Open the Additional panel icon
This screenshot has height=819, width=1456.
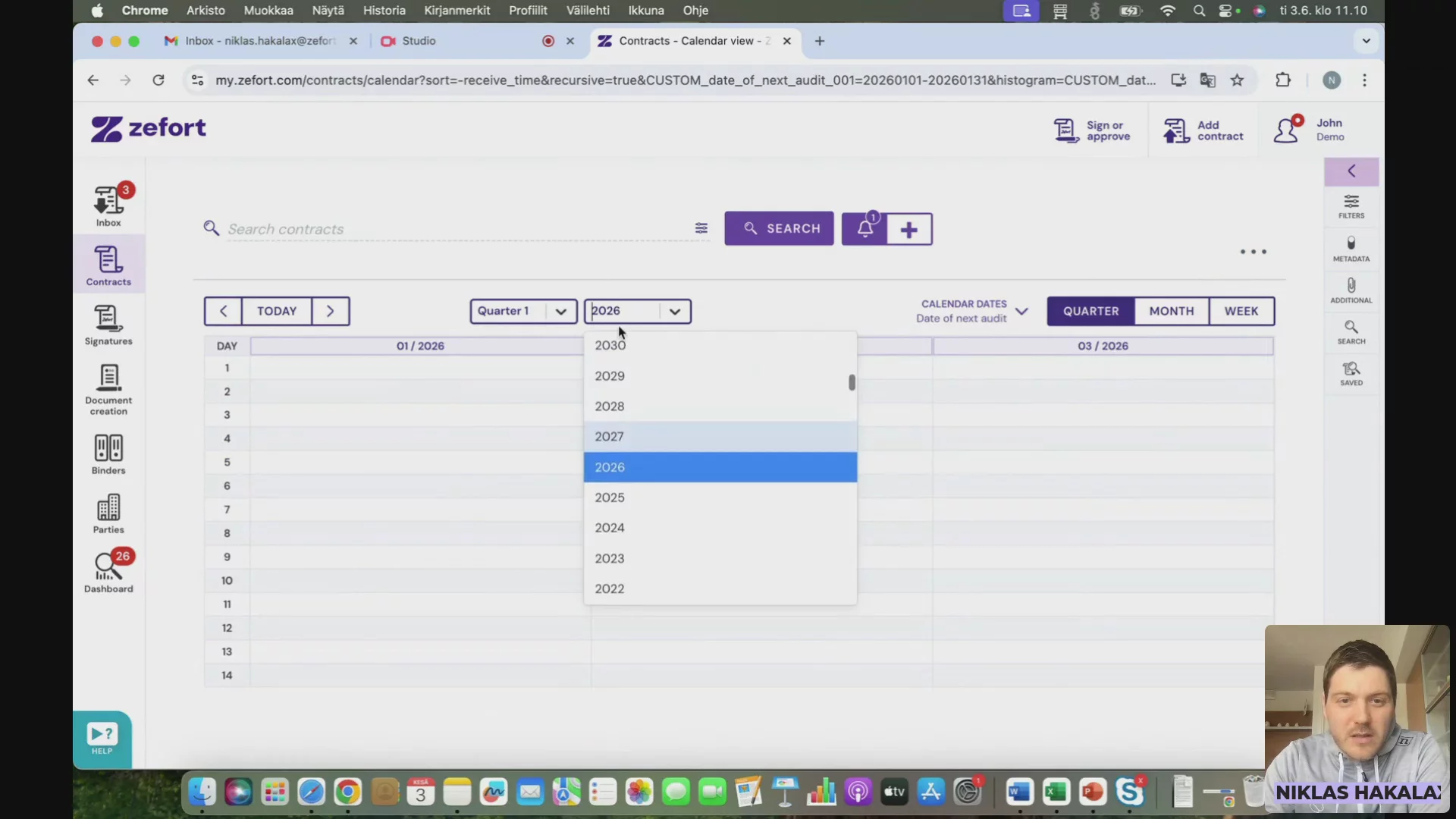point(1351,290)
